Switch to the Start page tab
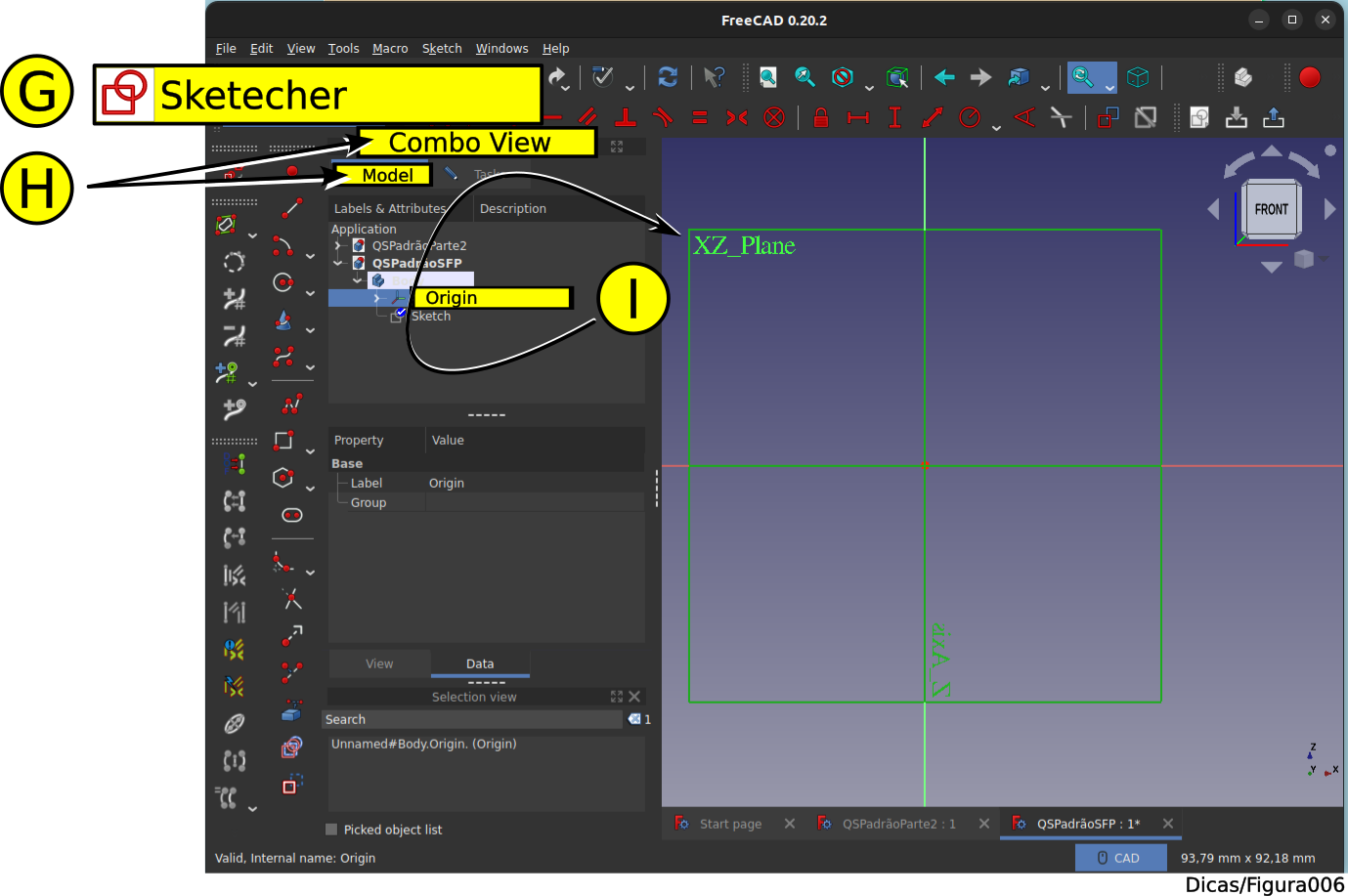Image resolution: width=1348 pixels, height=896 pixels. (730, 824)
